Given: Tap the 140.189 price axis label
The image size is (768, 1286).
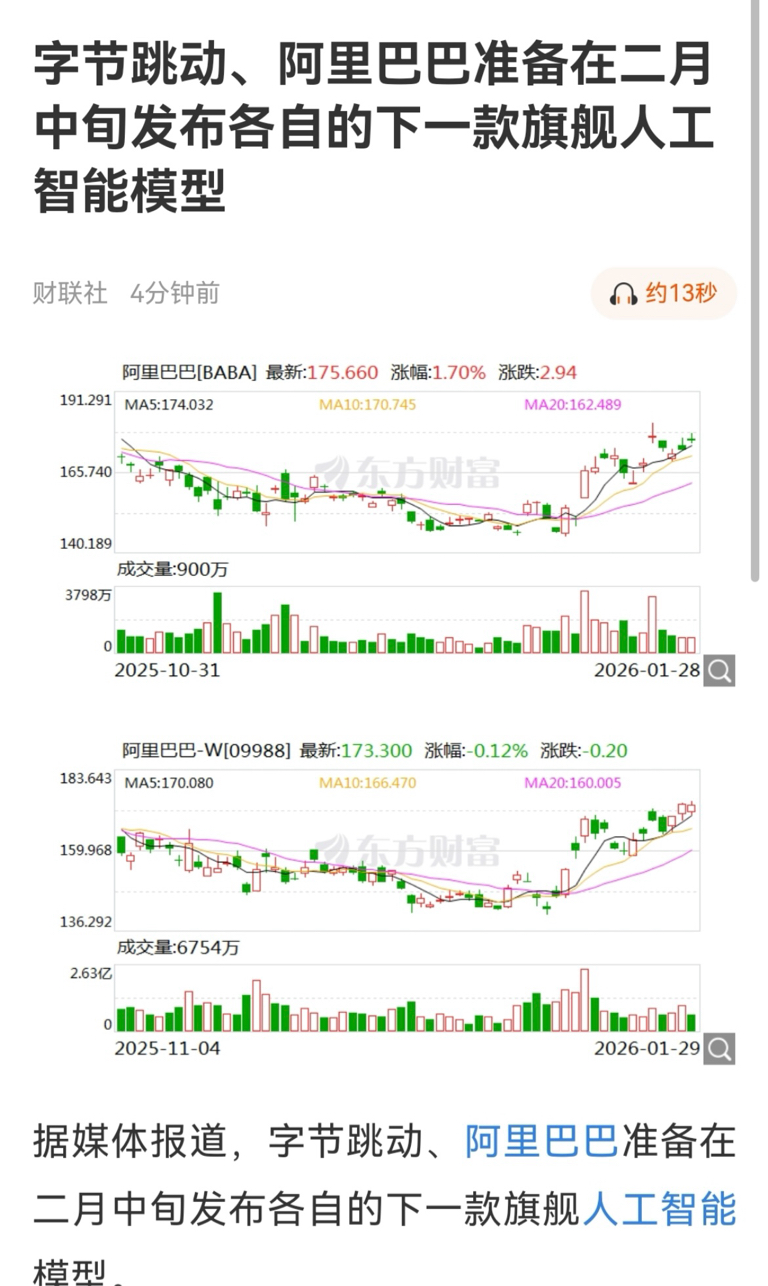Looking at the screenshot, I should [86, 544].
